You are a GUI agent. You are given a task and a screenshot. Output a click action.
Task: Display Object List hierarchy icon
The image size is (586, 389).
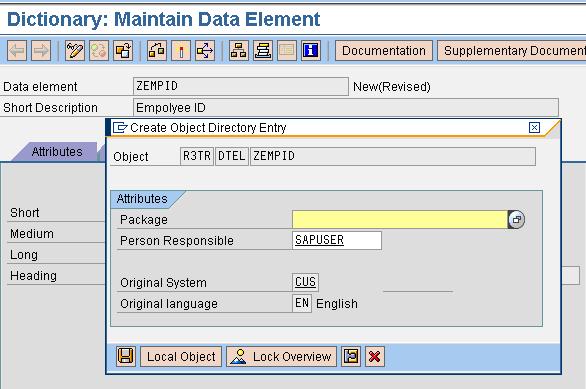pyautogui.click(x=238, y=50)
